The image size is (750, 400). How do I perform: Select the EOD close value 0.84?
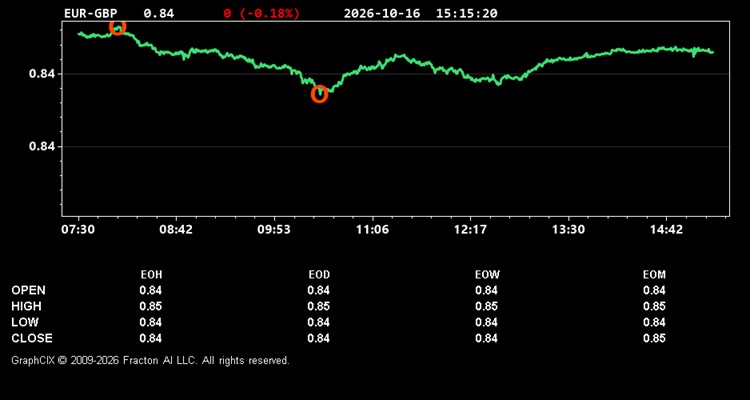pyautogui.click(x=319, y=338)
